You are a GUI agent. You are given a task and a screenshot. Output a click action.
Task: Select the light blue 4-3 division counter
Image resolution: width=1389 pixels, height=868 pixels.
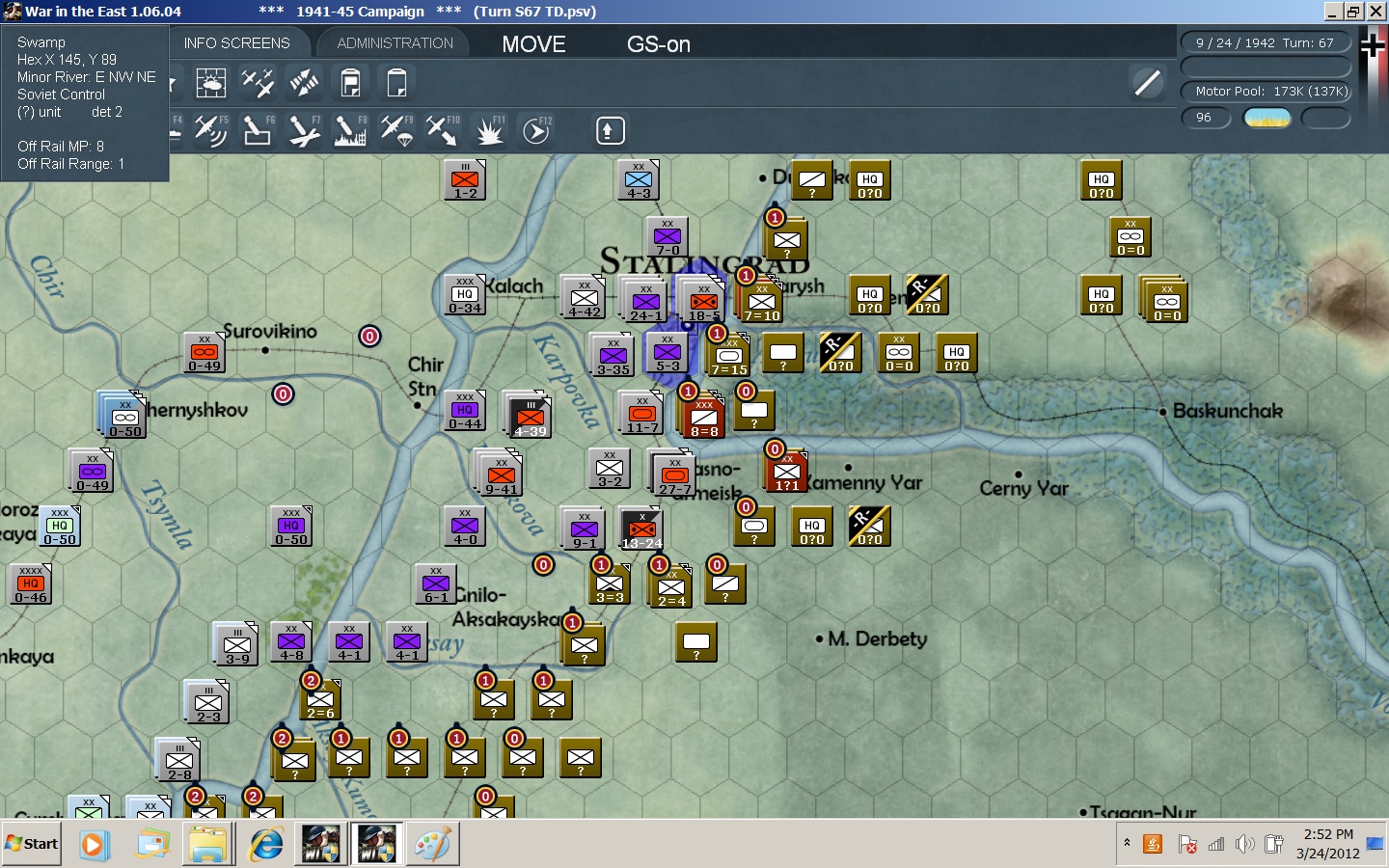point(639,180)
